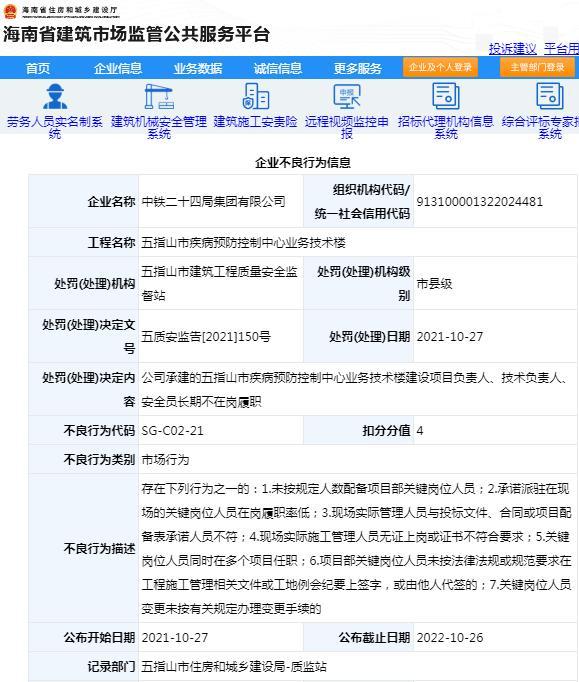Click the 企业名称 label
Image resolution: width=579 pixels, height=682 pixels.
point(111,201)
